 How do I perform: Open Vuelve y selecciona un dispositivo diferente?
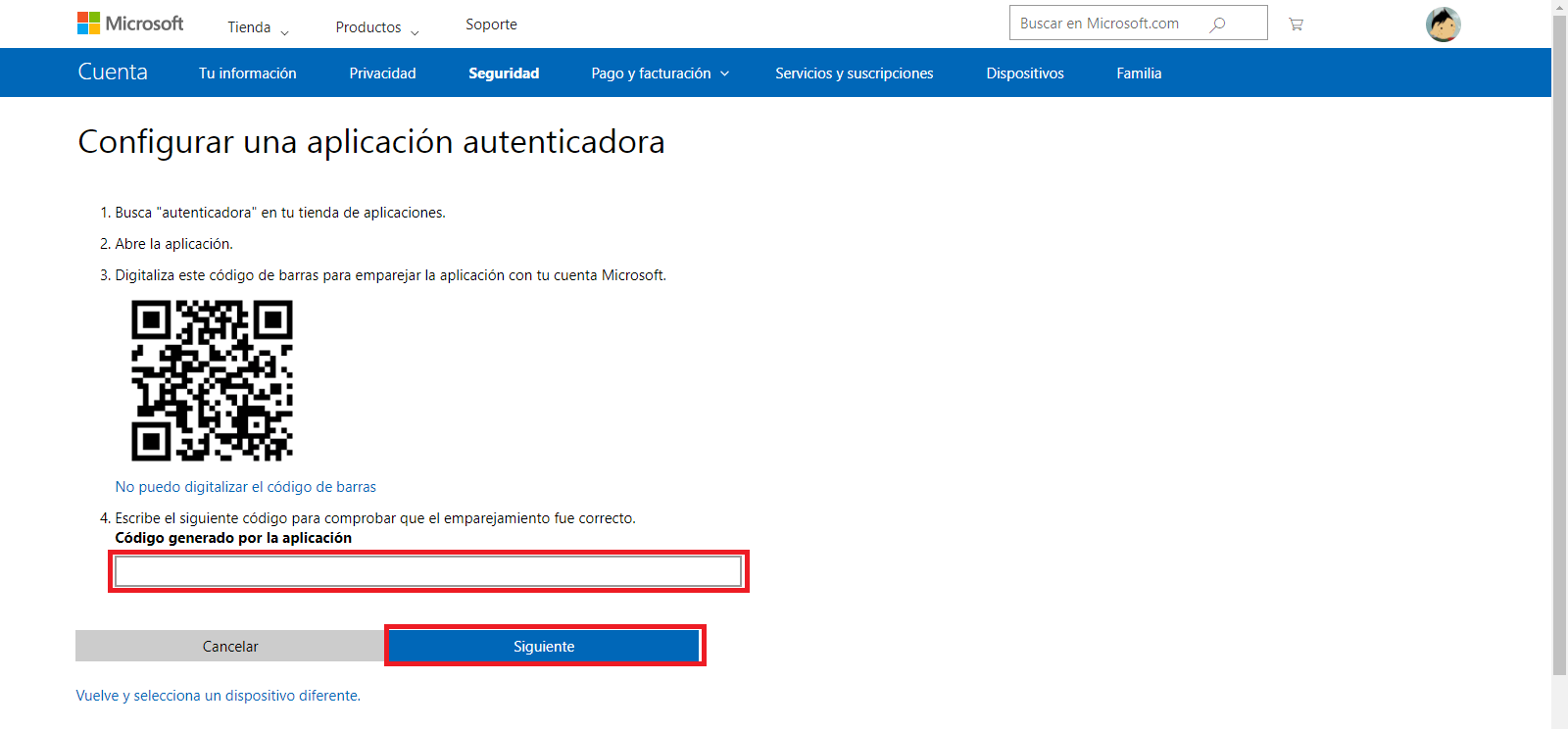coord(219,696)
